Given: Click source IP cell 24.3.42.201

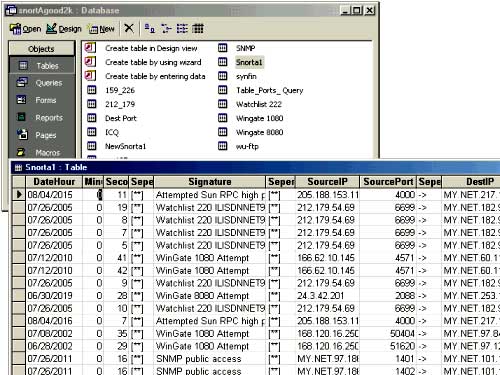Looking at the screenshot, I should [x=327, y=296].
